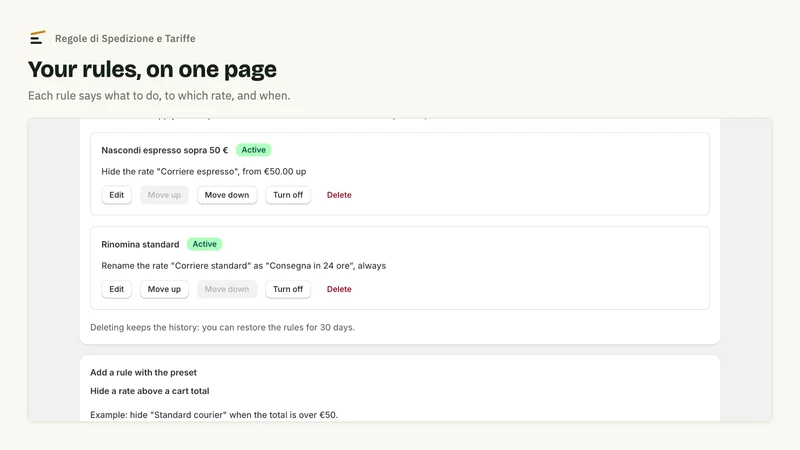Click the Active badge on Rinomina standard rule
Image resolution: width=800 pixels, height=450 pixels.
click(x=205, y=244)
